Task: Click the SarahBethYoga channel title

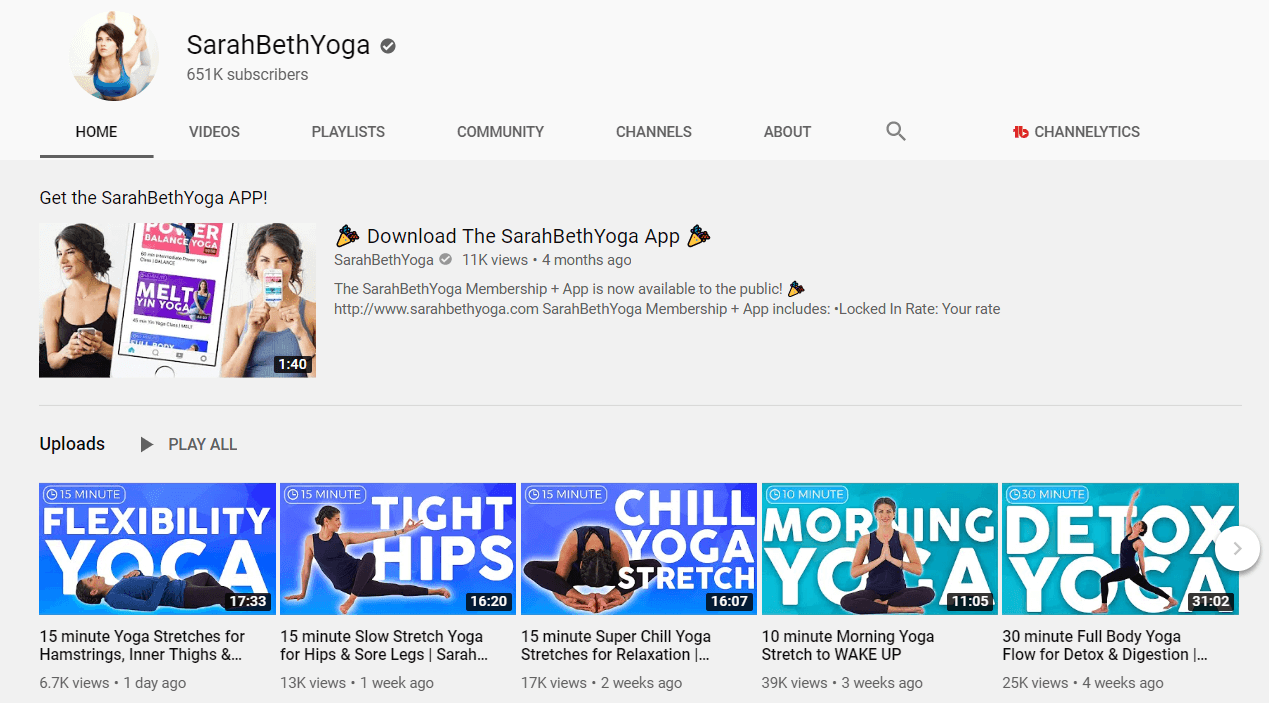Action: point(278,45)
